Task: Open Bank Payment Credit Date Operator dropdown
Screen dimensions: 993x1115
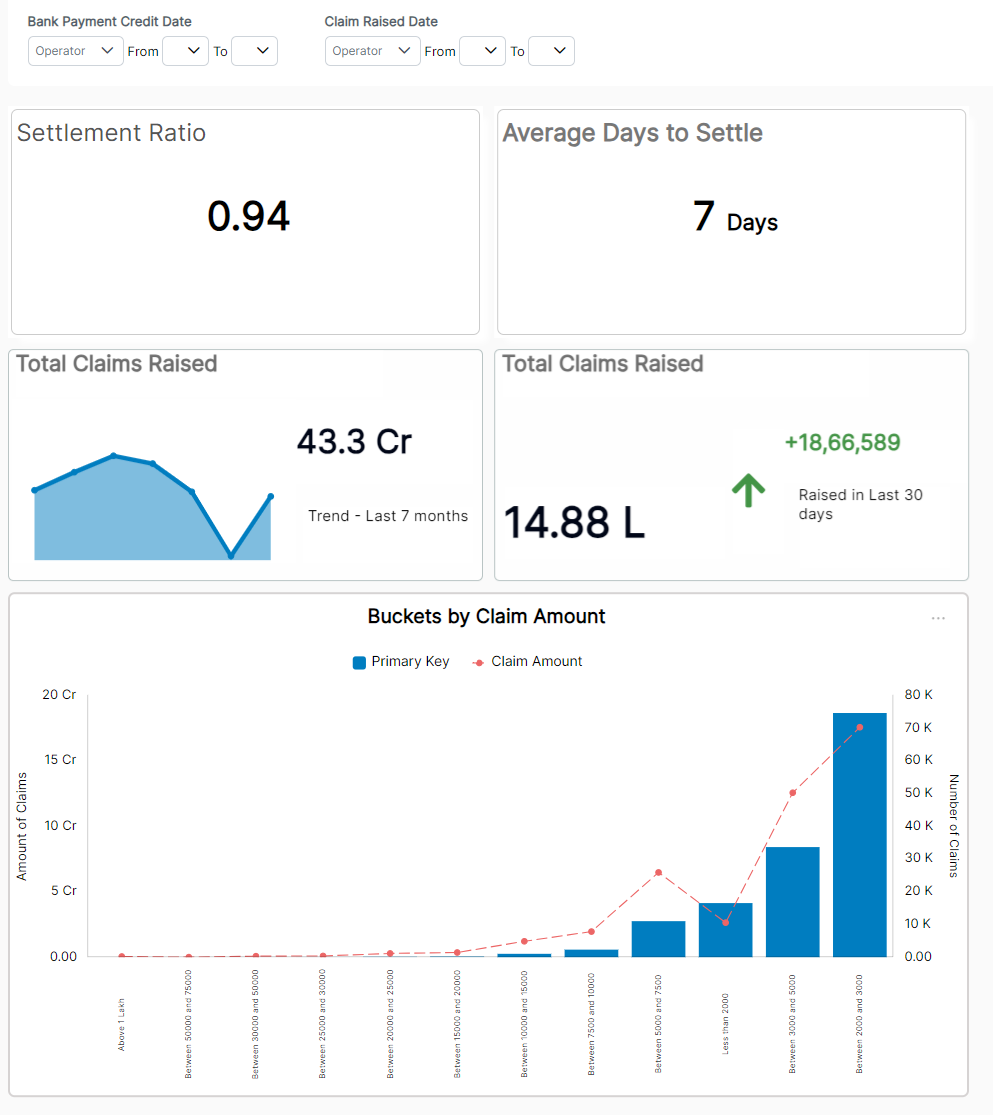Action: point(76,51)
